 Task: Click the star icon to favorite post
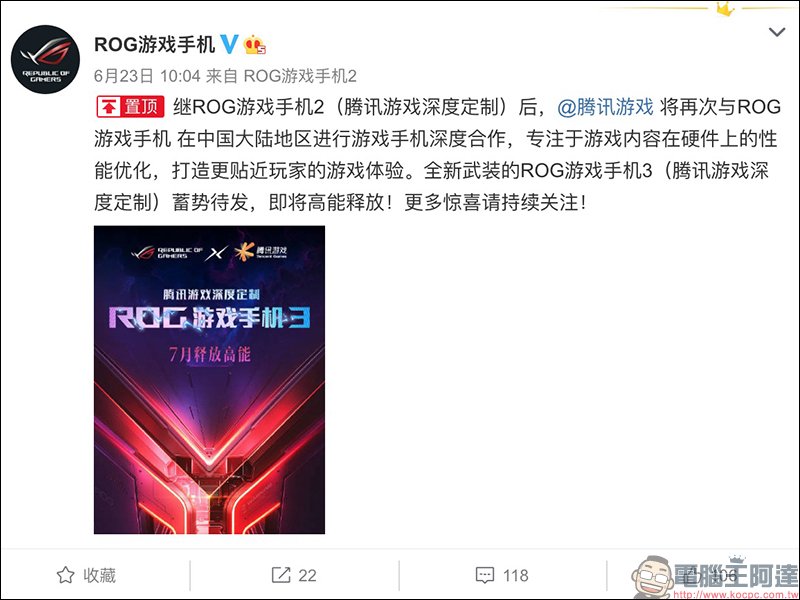pos(65,575)
